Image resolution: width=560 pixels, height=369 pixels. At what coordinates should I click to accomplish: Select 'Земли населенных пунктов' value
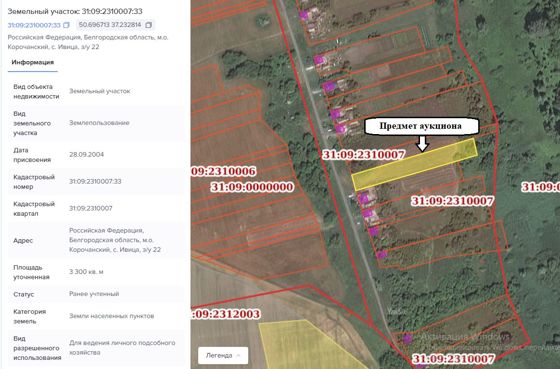click(111, 316)
